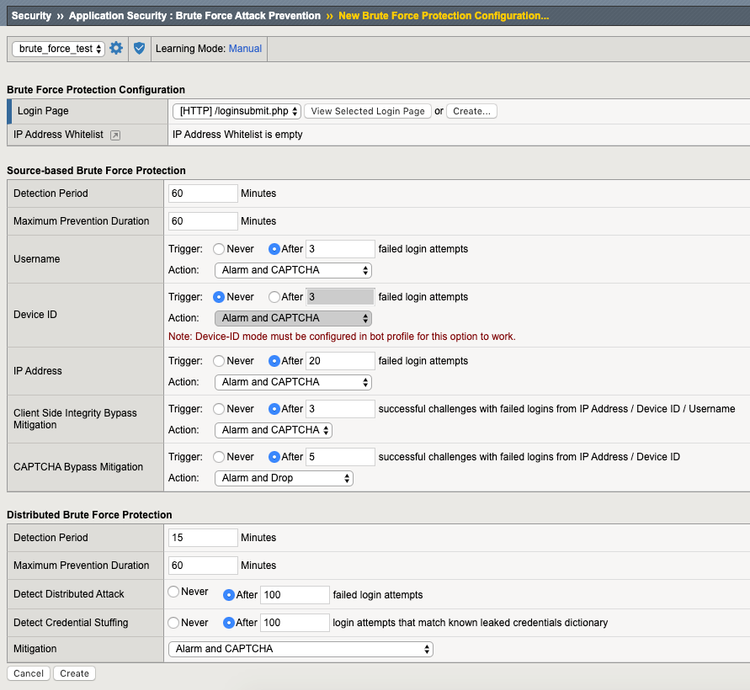Image resolution: width=750 pixels, height=690 pixels.
Task: Click Application Security : Brute Force Attack Prevention breadcrumb
Action: pyautogui.click(x=195, y=16)
